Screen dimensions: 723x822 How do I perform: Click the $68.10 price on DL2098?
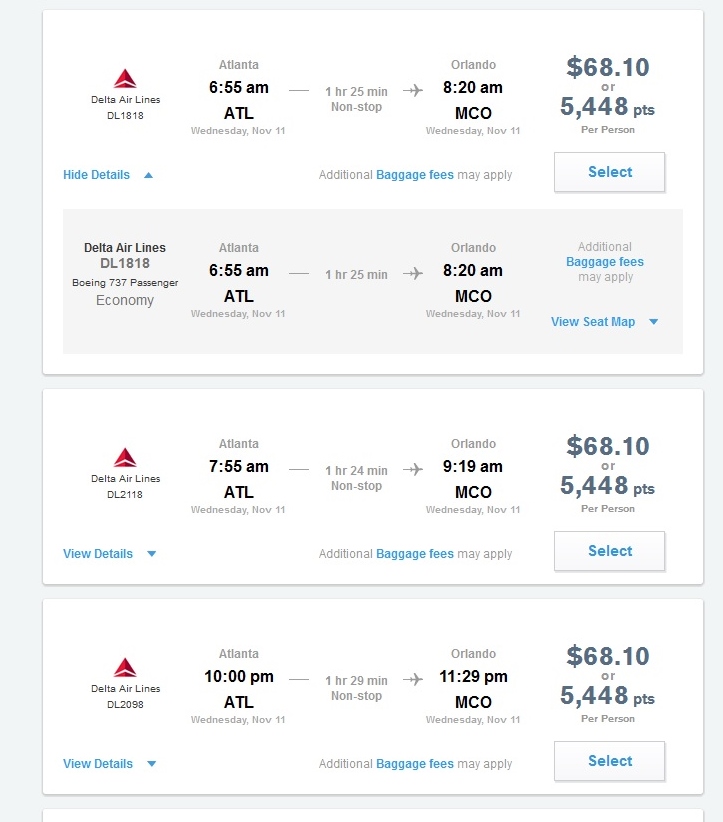(608, 656)
